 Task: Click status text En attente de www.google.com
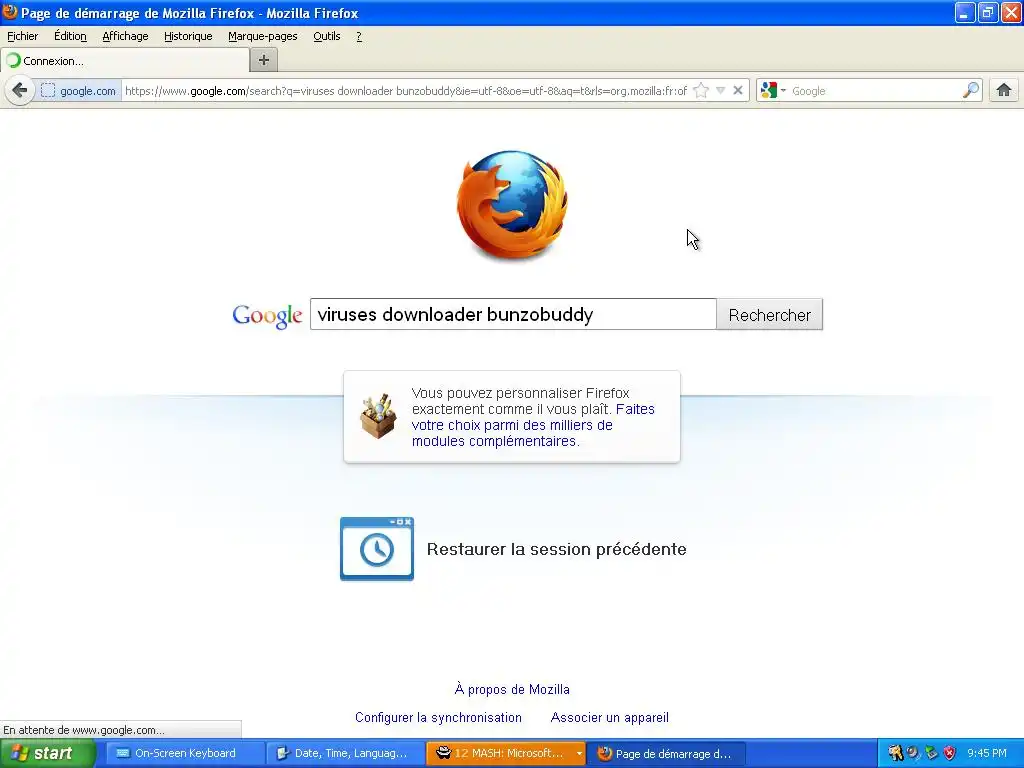[84, 729]
